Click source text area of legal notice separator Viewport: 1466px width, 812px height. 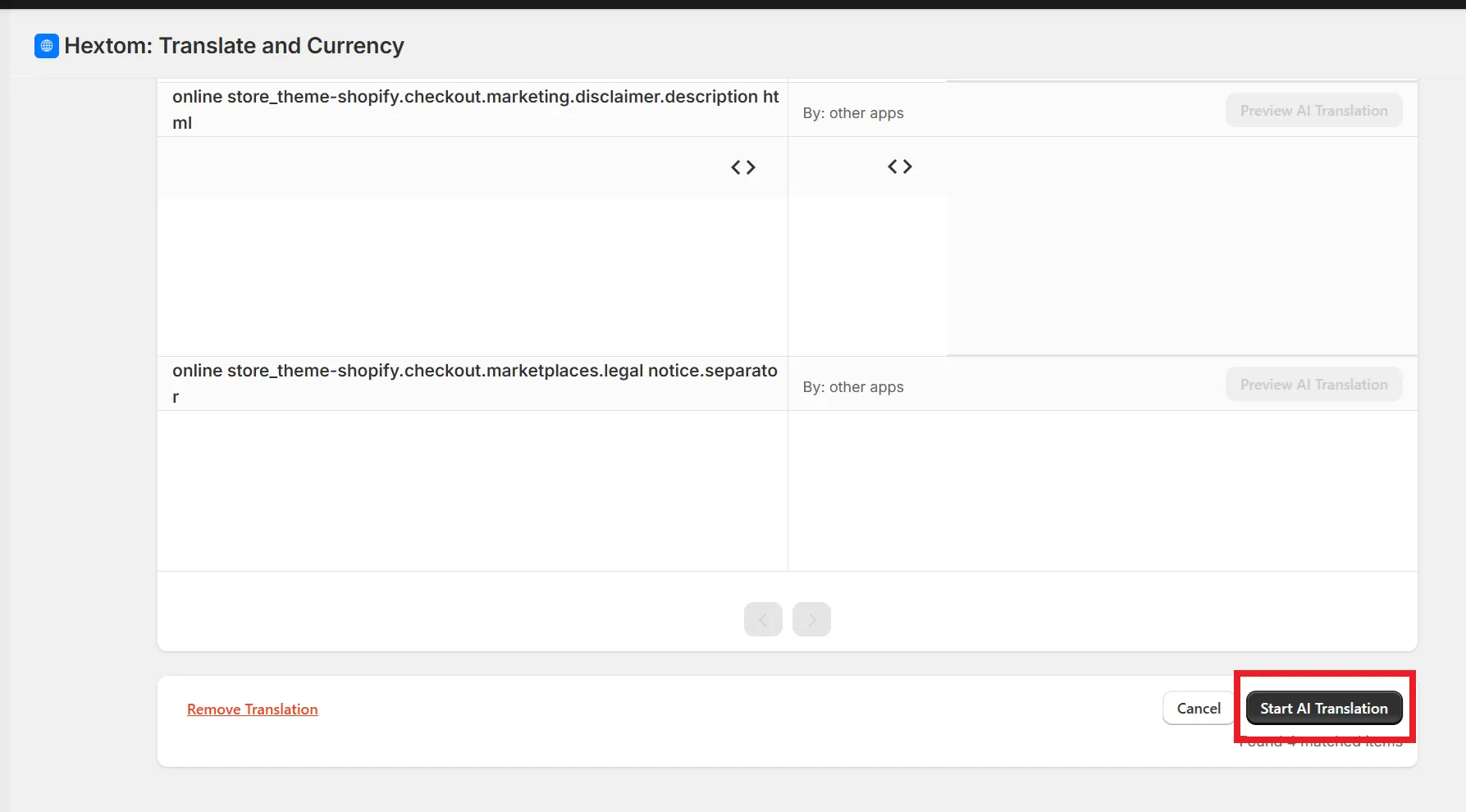tap(473, 490)
